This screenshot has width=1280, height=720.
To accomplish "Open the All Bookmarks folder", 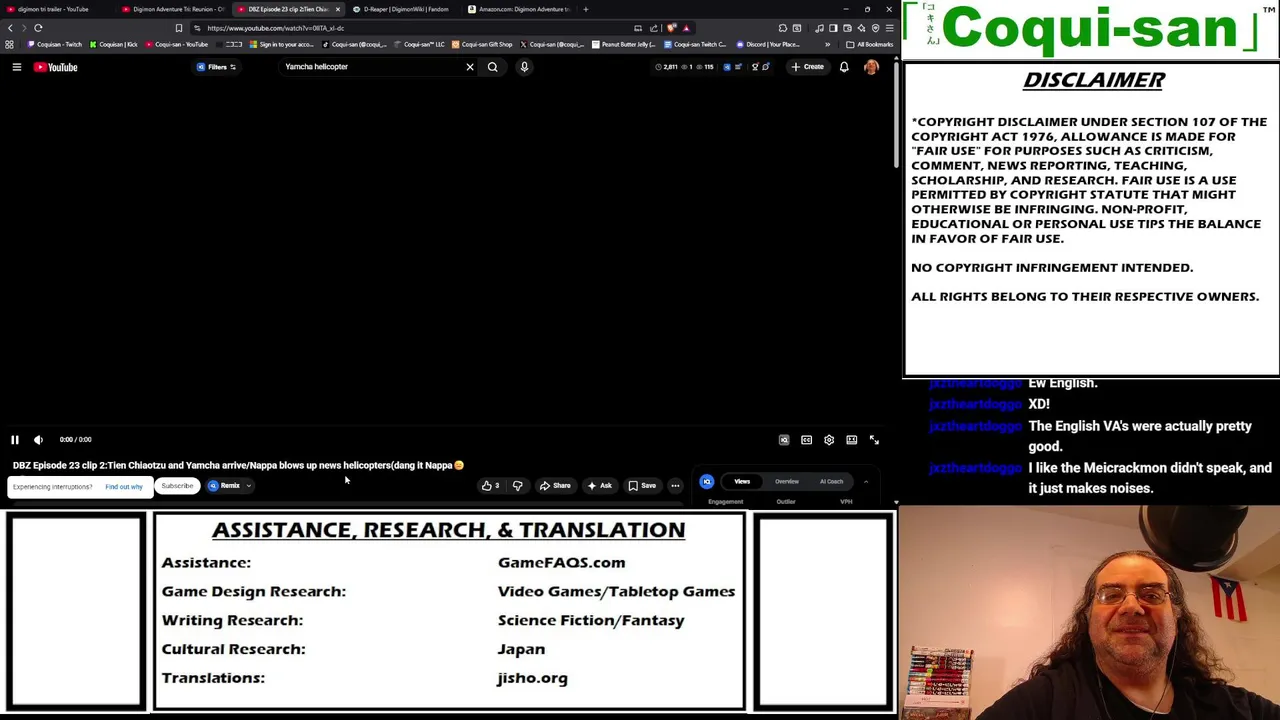I will 869,44.
